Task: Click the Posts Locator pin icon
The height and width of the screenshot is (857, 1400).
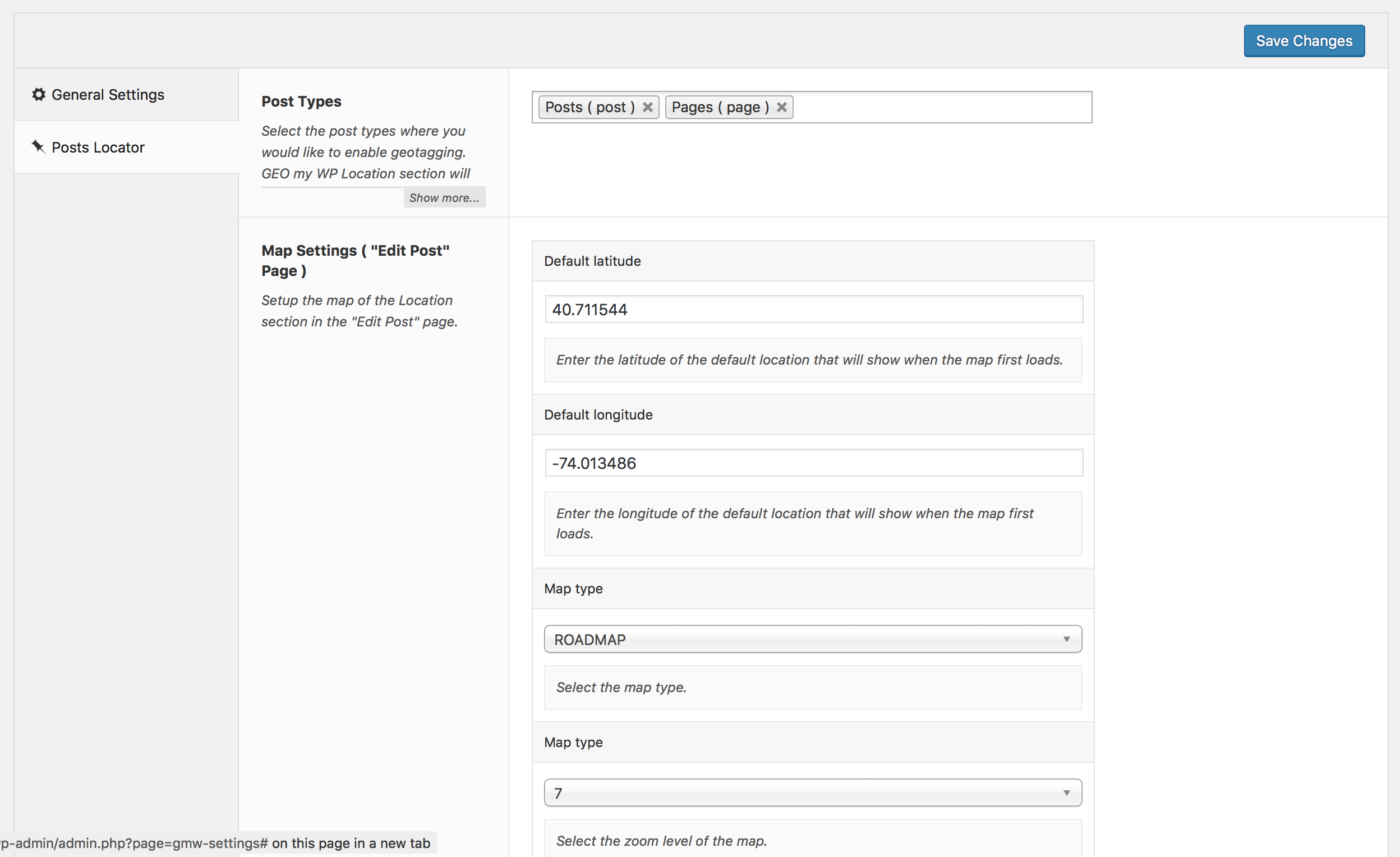Action: click(x=38, y=146)
